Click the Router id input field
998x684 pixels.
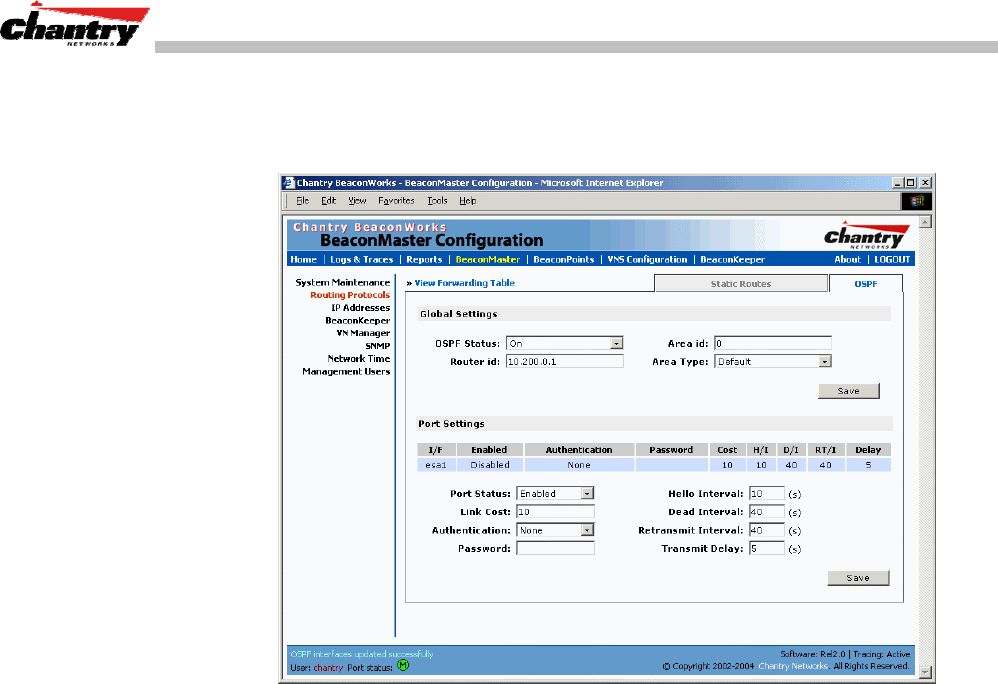coord(565,361)
